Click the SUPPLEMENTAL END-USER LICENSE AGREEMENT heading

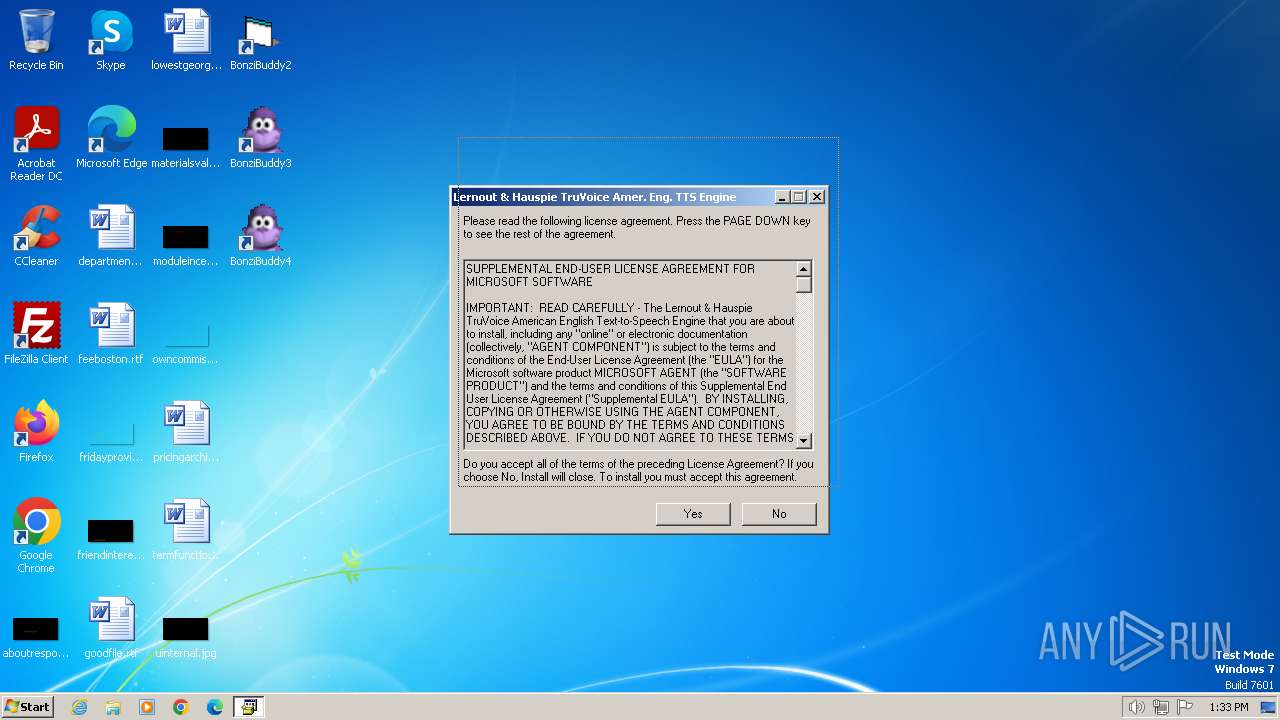click(610, 275)
